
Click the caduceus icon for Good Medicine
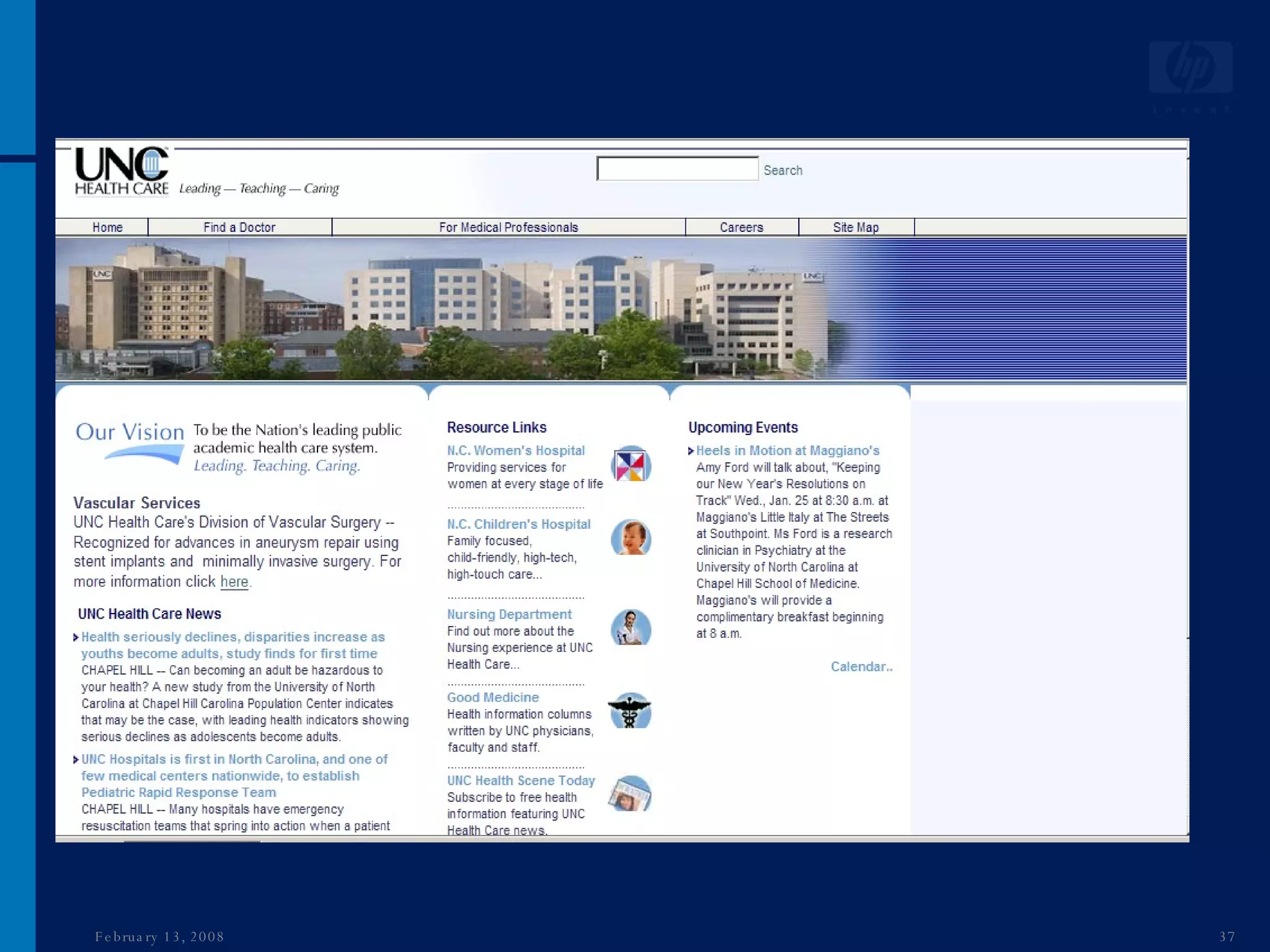click(x=629, y=711)
